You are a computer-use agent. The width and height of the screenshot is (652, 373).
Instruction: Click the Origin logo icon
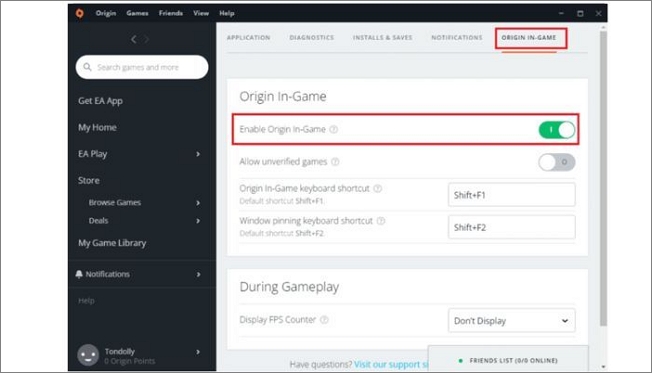click(x=79, y=13)
